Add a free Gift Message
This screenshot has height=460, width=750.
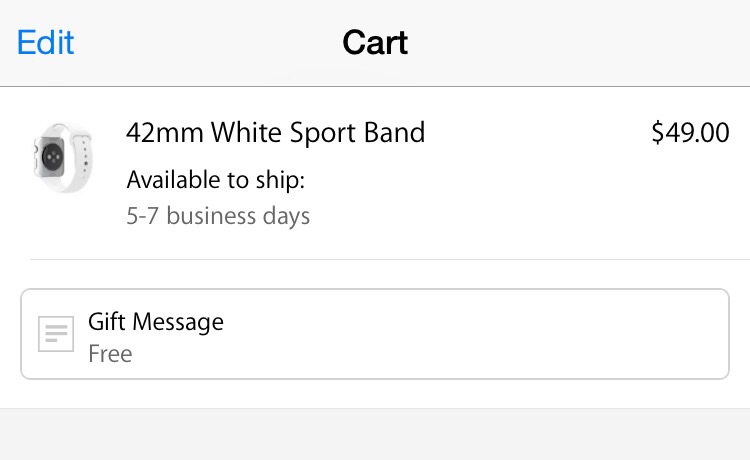point(375,334)
